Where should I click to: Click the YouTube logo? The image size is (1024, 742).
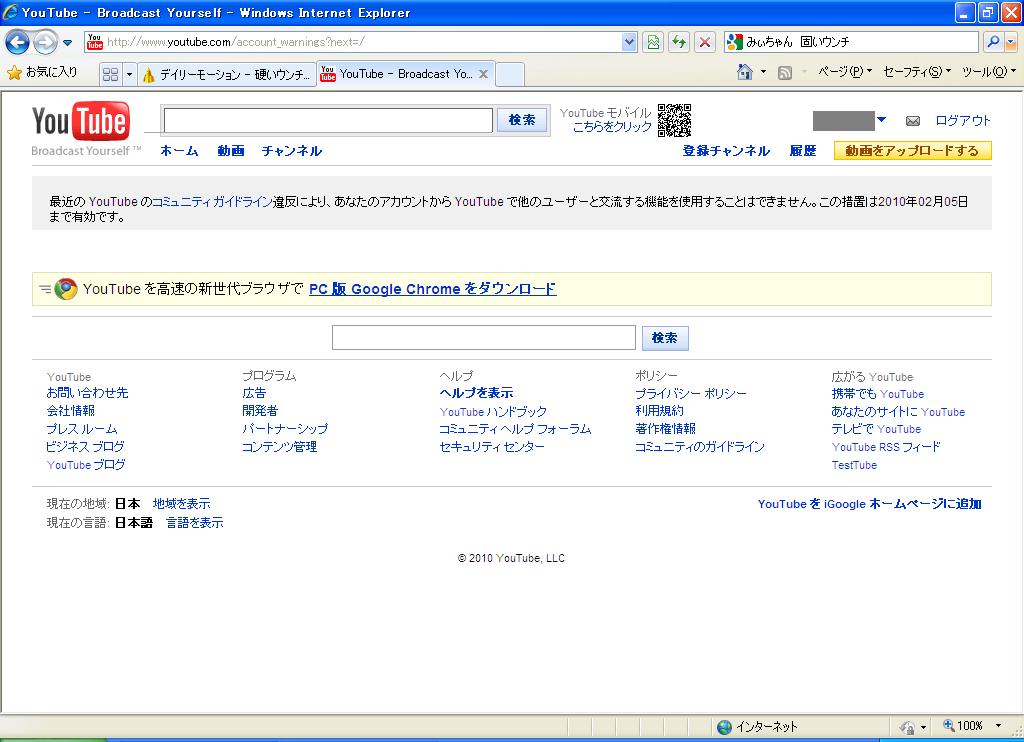[x=81, y=121]
